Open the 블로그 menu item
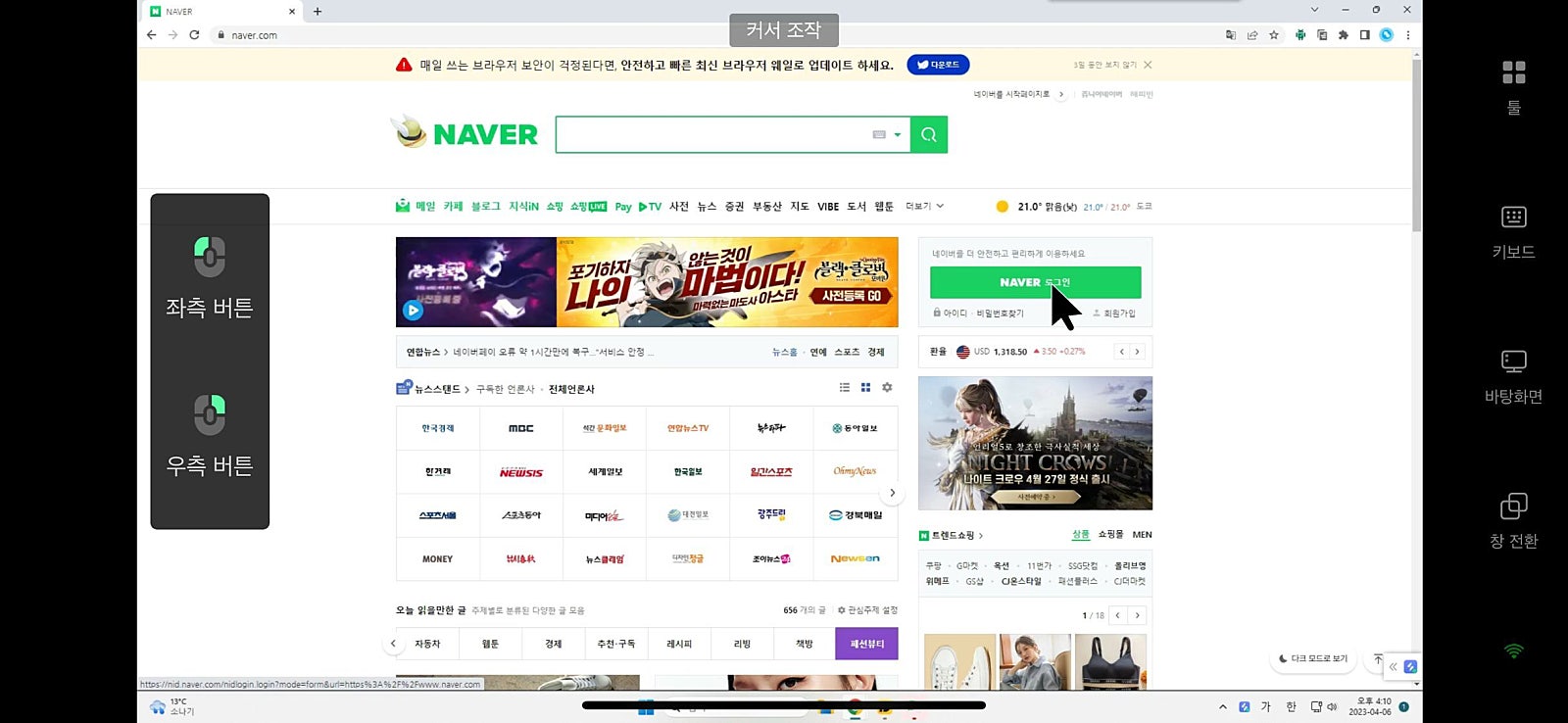Screen dimensions: 1568x723 pos(486,207)
